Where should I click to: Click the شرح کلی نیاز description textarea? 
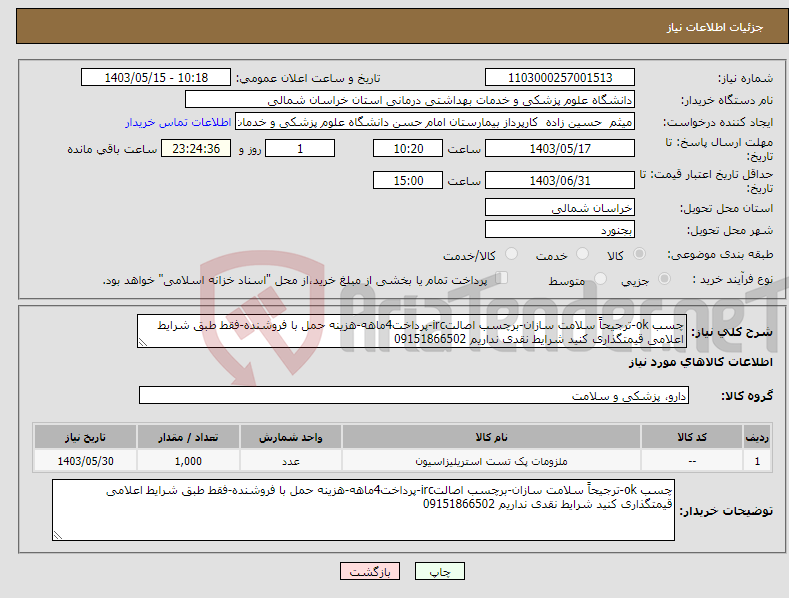(x=412, y=331)
